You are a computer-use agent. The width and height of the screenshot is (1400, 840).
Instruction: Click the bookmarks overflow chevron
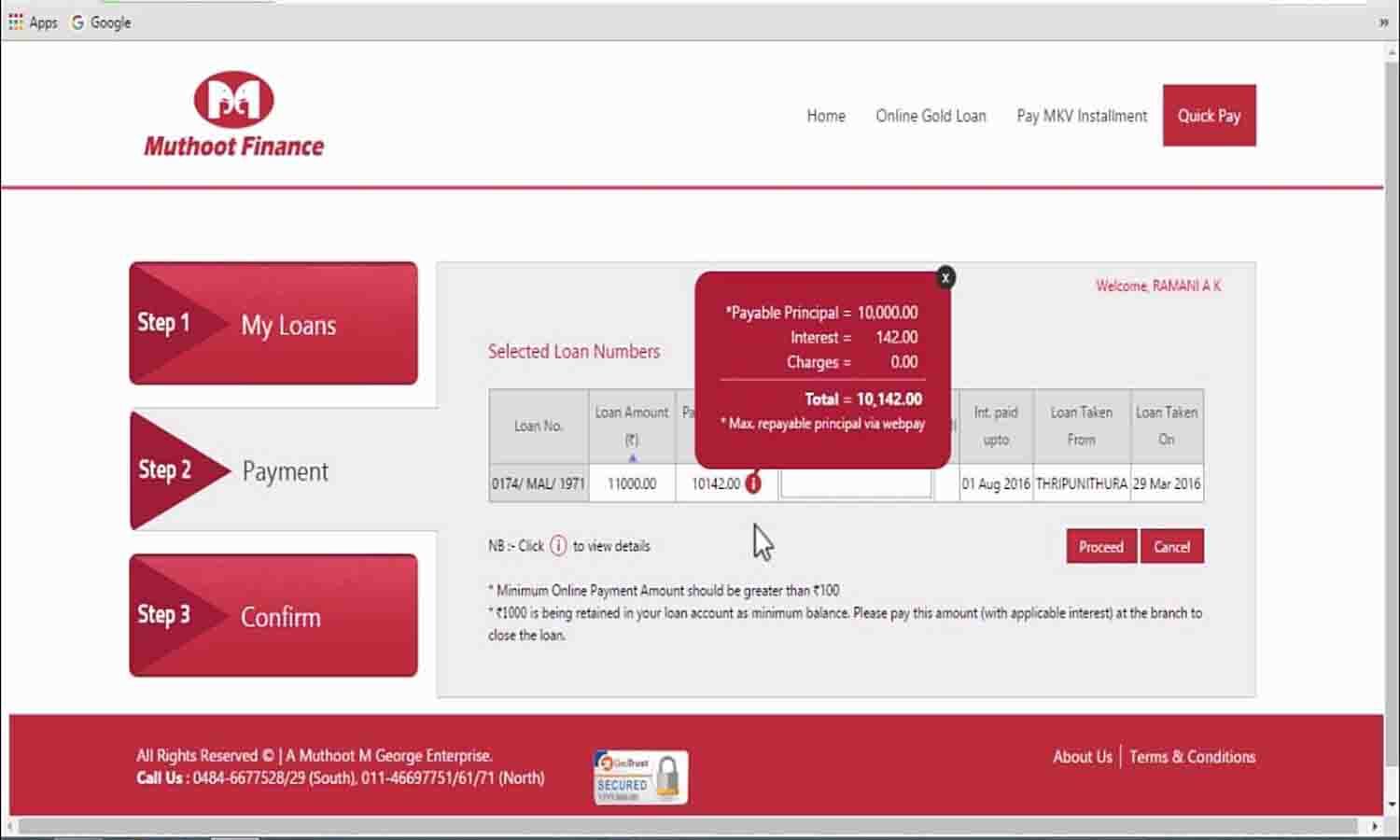pos(1384,21)
